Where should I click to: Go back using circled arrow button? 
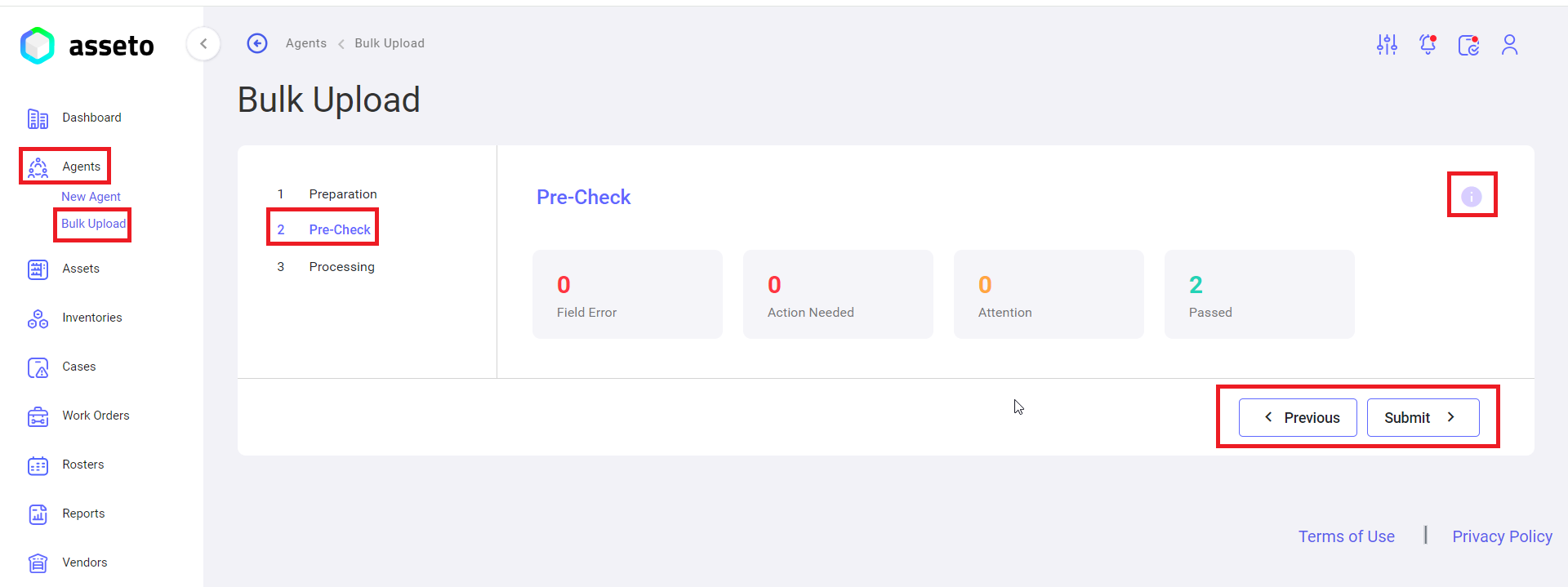click(257, 43)
